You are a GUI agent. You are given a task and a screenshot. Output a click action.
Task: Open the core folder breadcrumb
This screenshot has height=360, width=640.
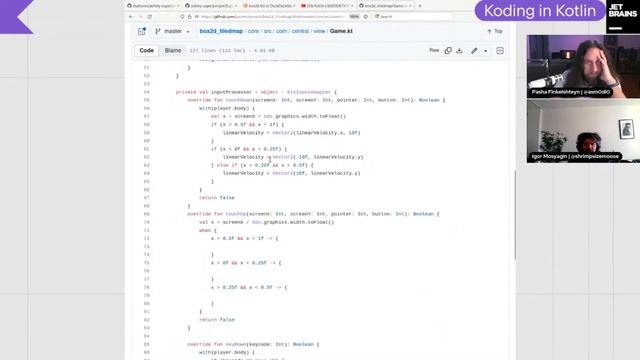(x=253, y=31)
